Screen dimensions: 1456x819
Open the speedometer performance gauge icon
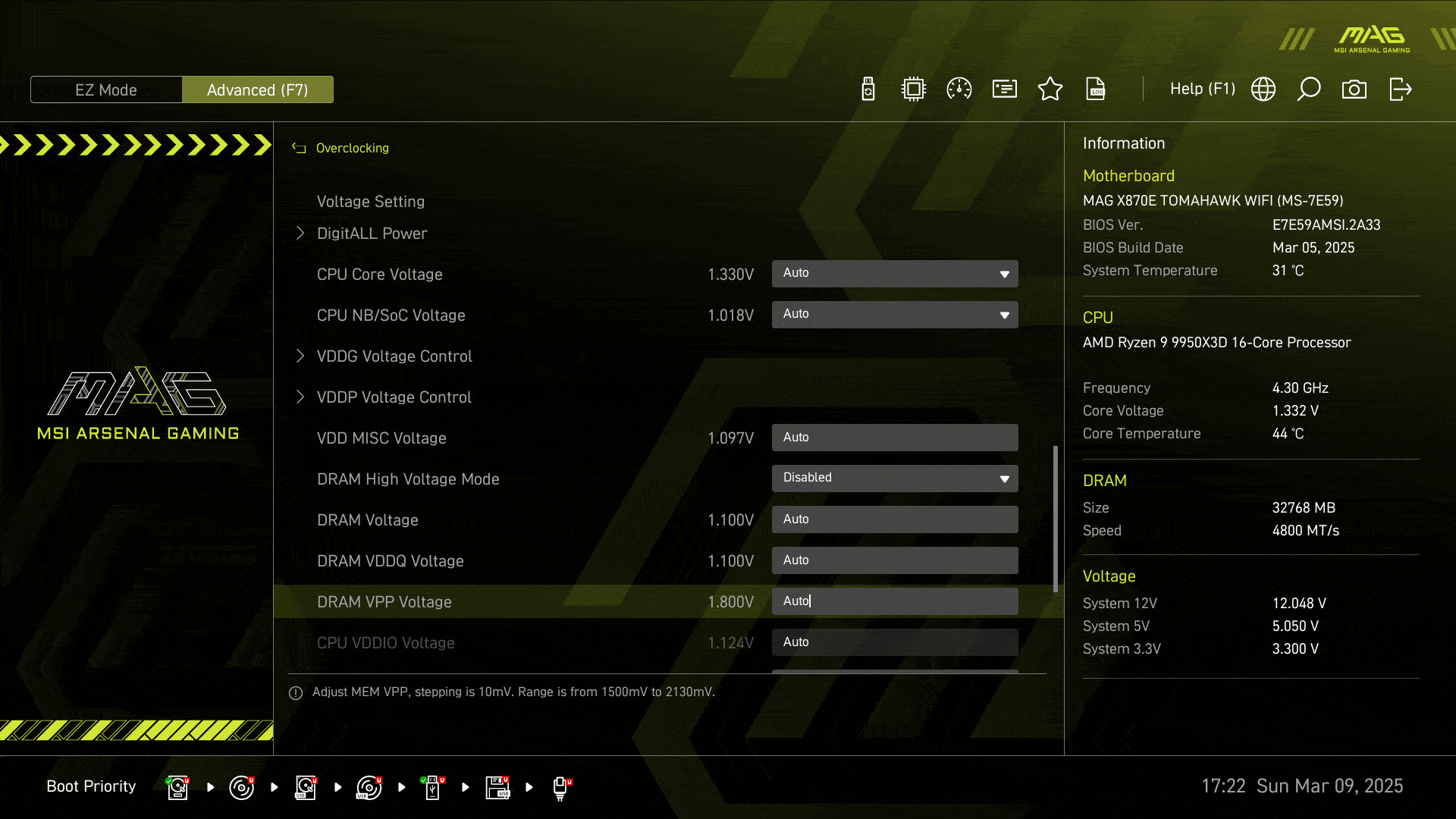coord(959,89)
